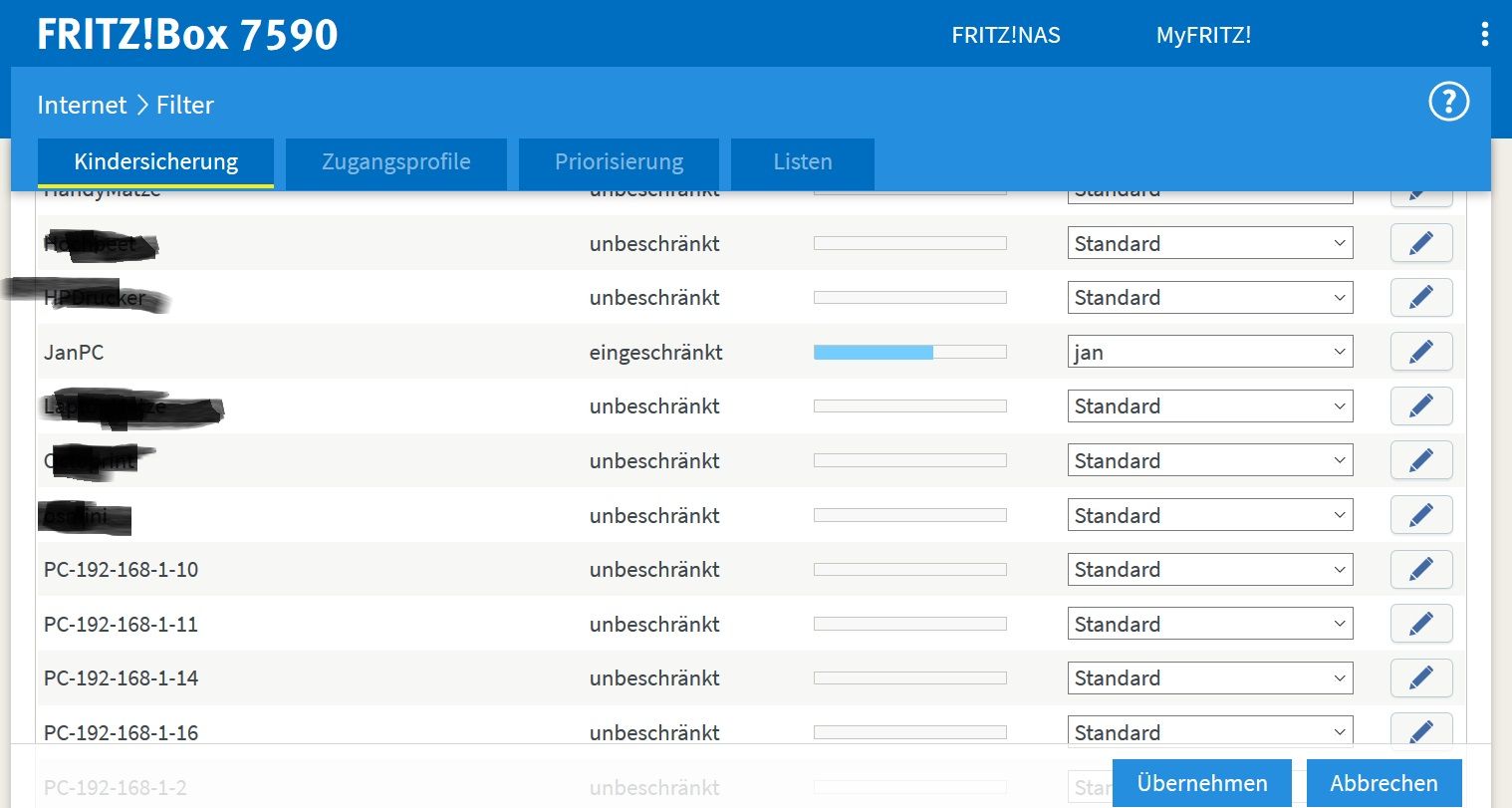Edit the HPDrucker entry with pencil icon
The image size is (1512, 808).
1421,297
